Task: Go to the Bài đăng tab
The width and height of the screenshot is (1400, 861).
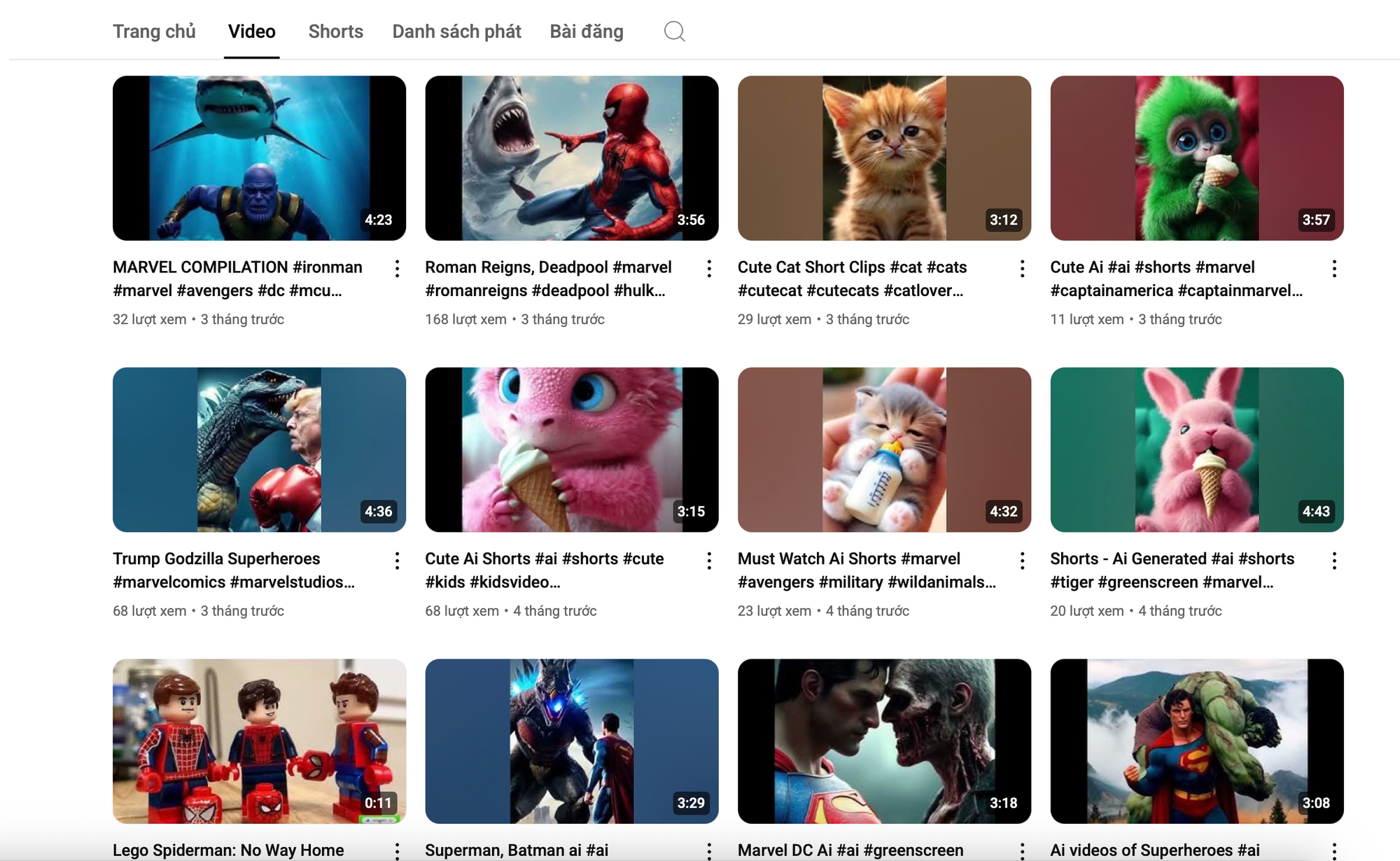Action: [x=586, y=31]
